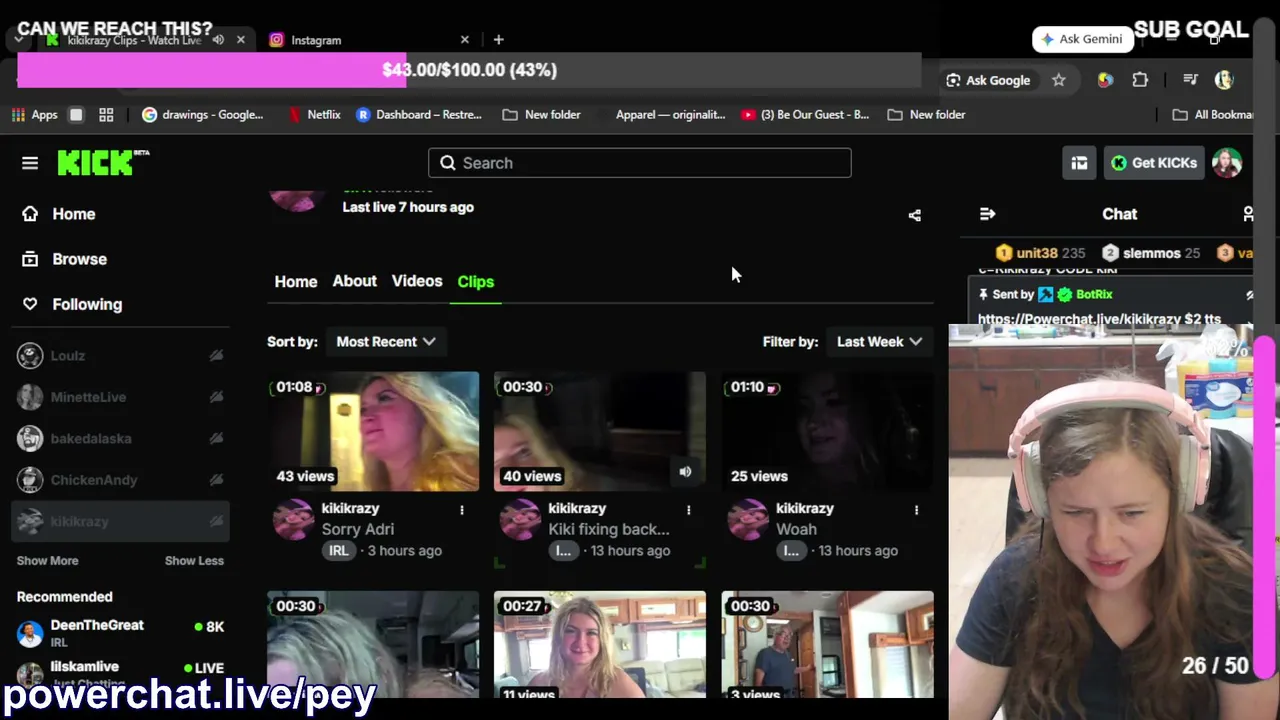Collapse the chat panel with arrow icon
1280x720 pixels.
click(987, 214)
